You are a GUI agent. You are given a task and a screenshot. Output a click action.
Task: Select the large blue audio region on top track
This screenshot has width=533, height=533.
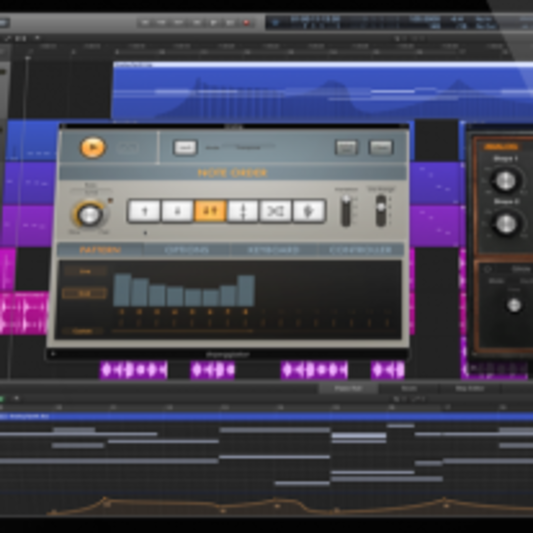pos(323,90)
